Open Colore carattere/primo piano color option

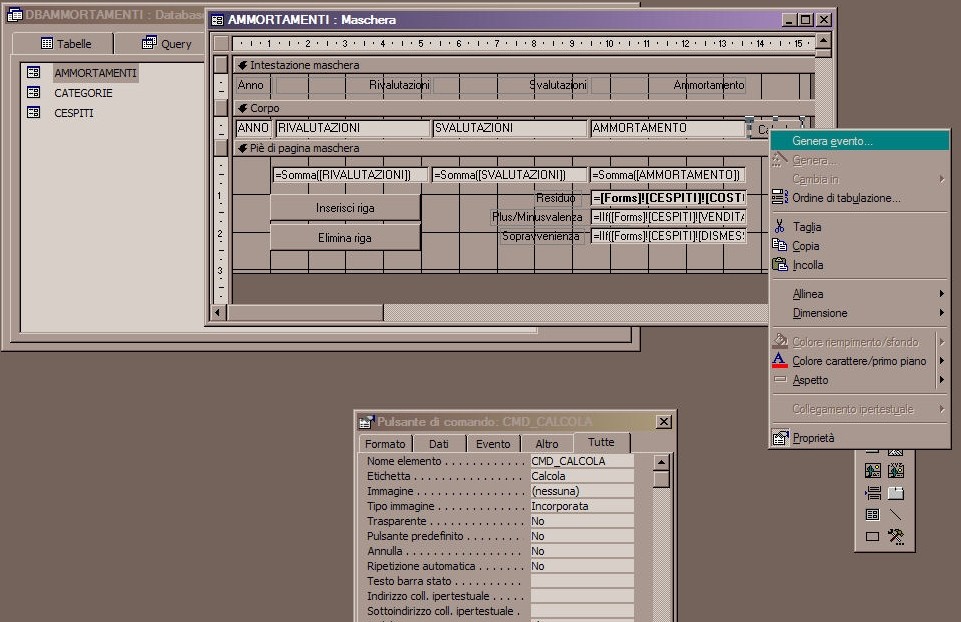pos(858,361)
